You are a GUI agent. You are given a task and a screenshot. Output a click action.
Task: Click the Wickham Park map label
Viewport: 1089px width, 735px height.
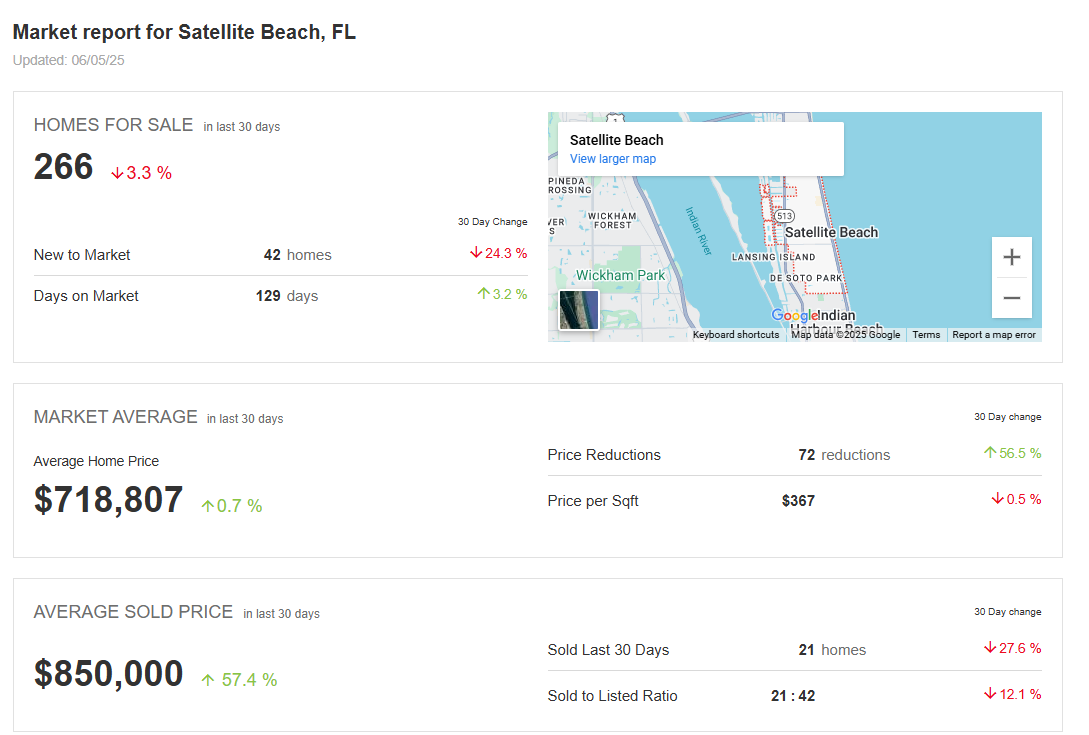point(620,275)
